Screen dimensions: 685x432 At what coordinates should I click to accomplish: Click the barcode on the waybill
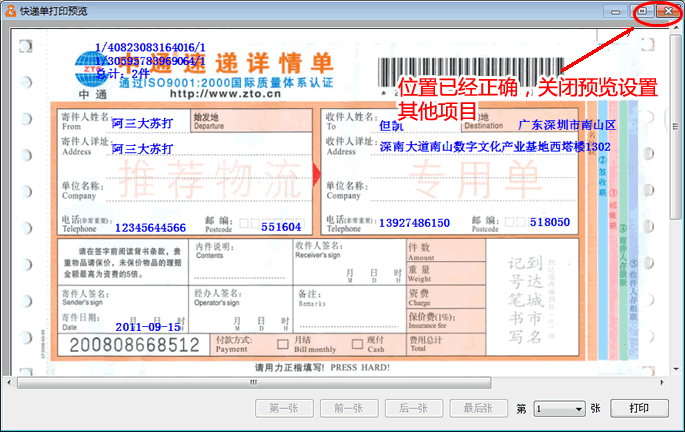pyautogui.click(x=471, y=72)
